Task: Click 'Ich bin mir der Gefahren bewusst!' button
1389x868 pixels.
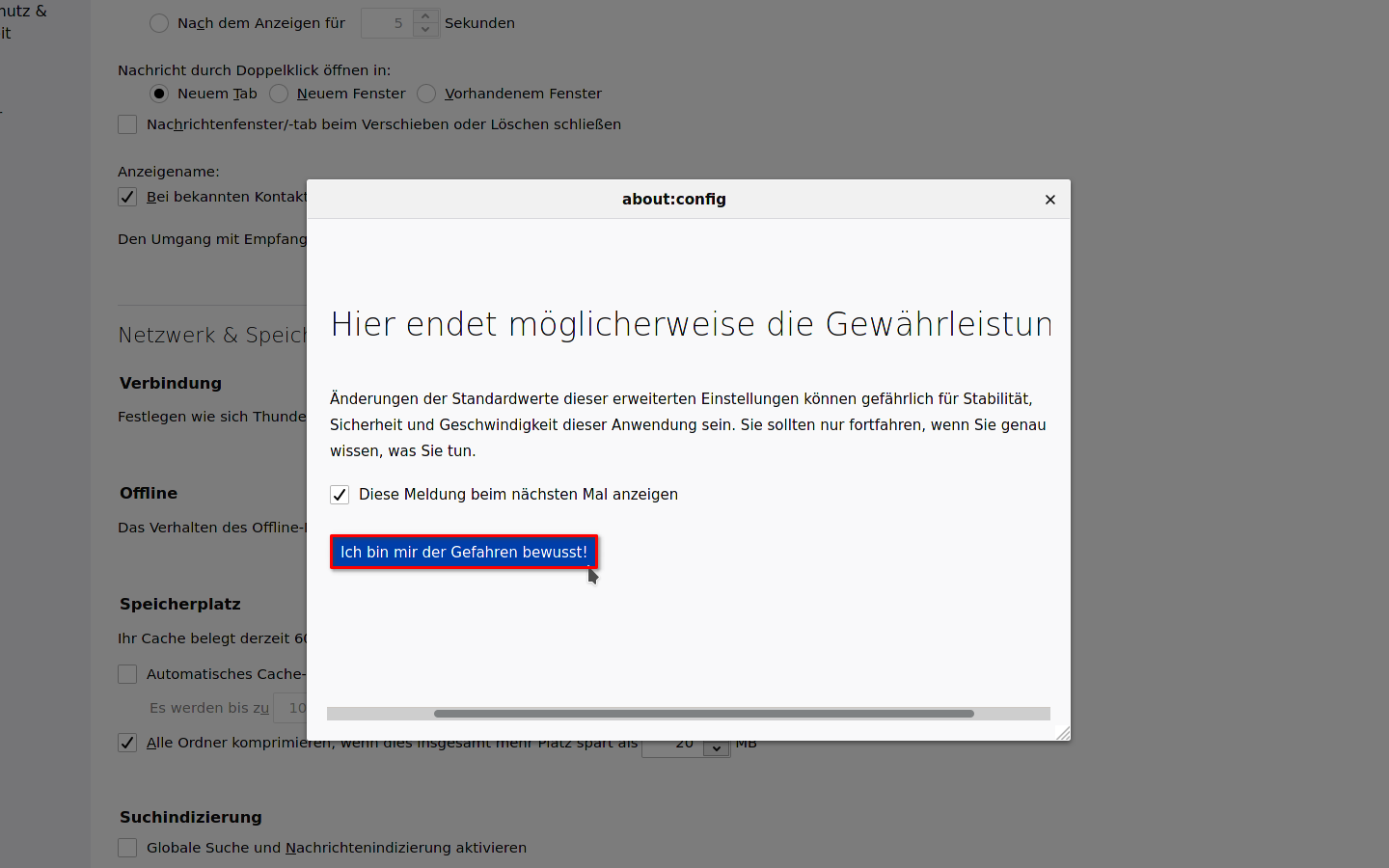Action: tap(463, 553)
